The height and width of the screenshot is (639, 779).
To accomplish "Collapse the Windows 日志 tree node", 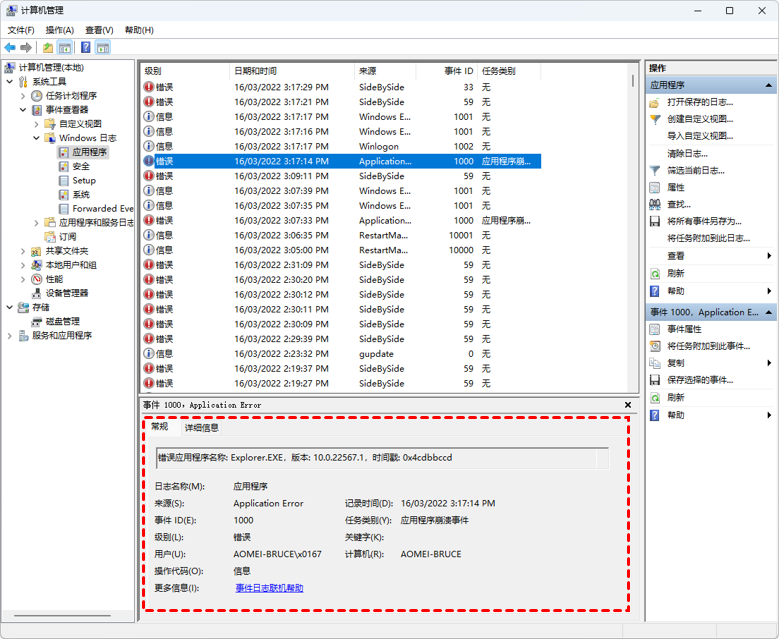I will (37, 138).
